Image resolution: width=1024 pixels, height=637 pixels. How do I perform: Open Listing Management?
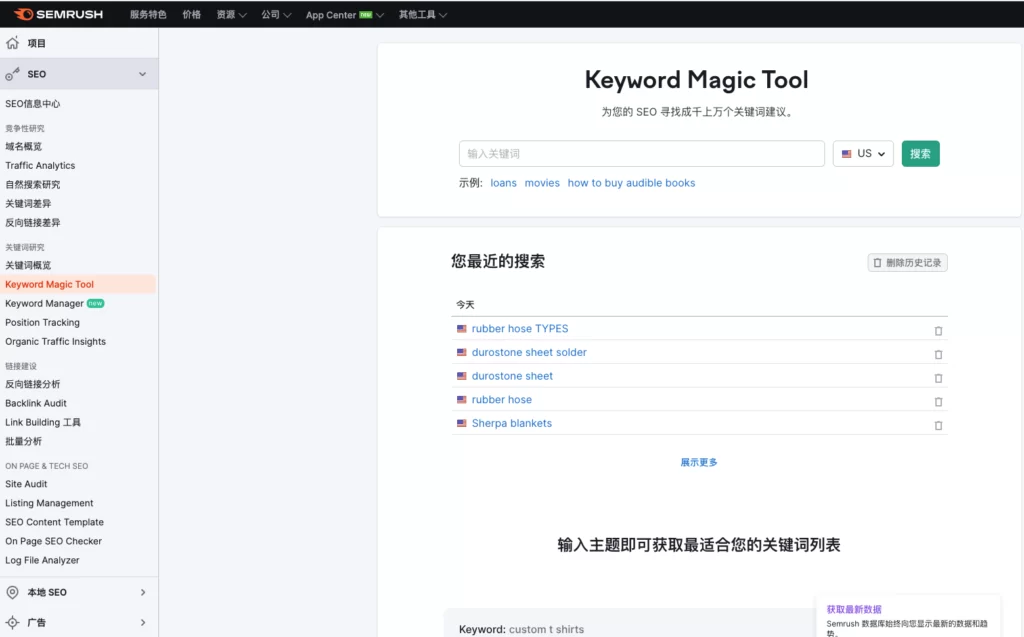pyautogui.click(x=49, y=502)
